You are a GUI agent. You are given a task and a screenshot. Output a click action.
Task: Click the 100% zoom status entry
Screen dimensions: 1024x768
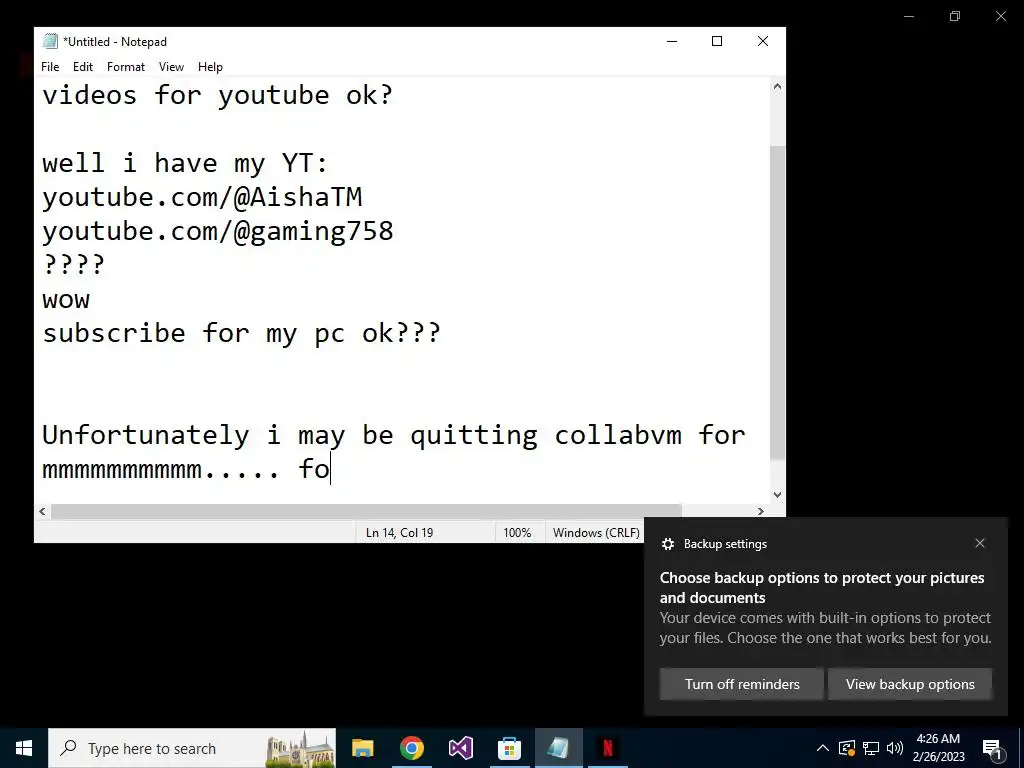(517, 533)
